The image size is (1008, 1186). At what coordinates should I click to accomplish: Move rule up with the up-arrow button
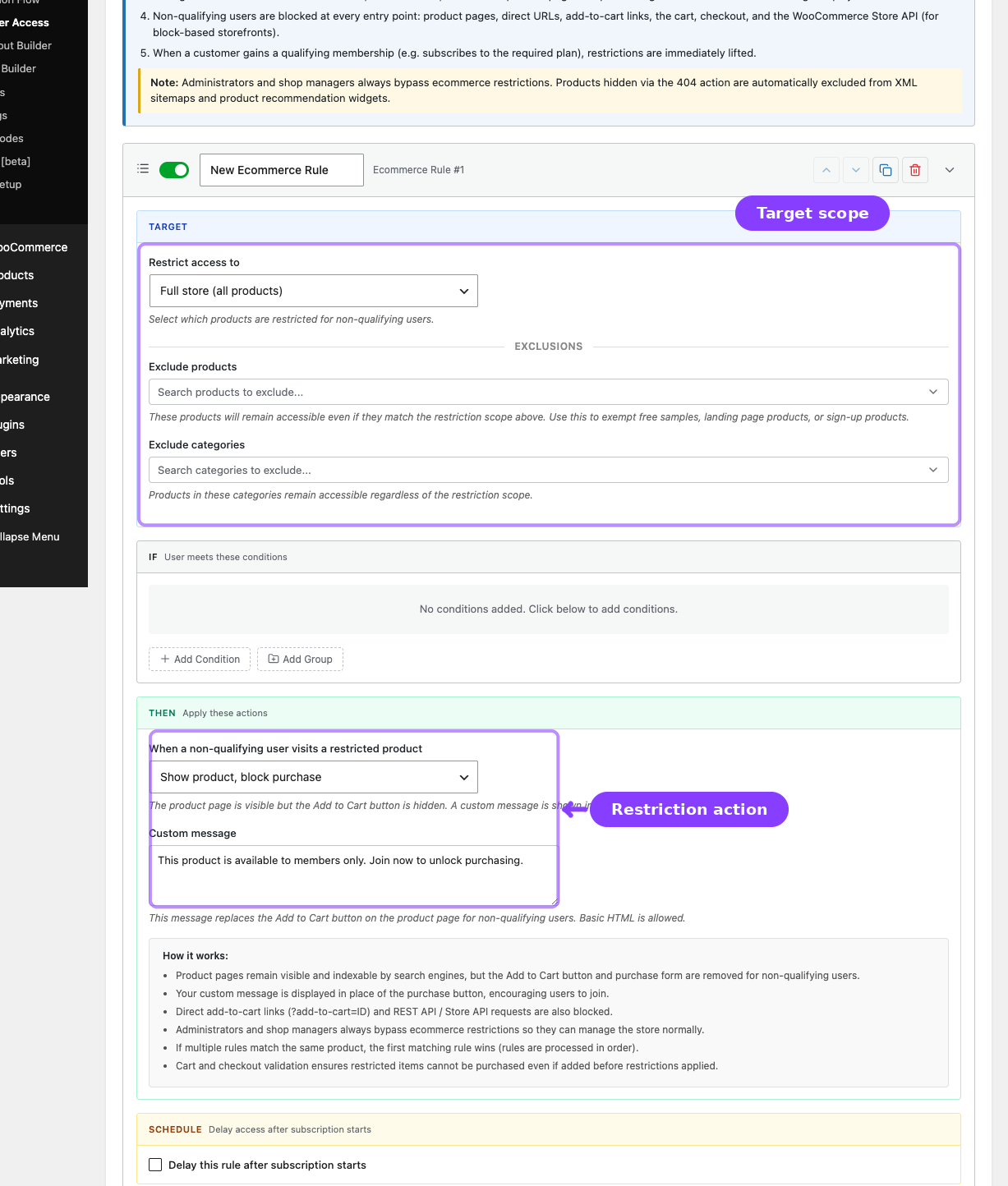(826, 170)
